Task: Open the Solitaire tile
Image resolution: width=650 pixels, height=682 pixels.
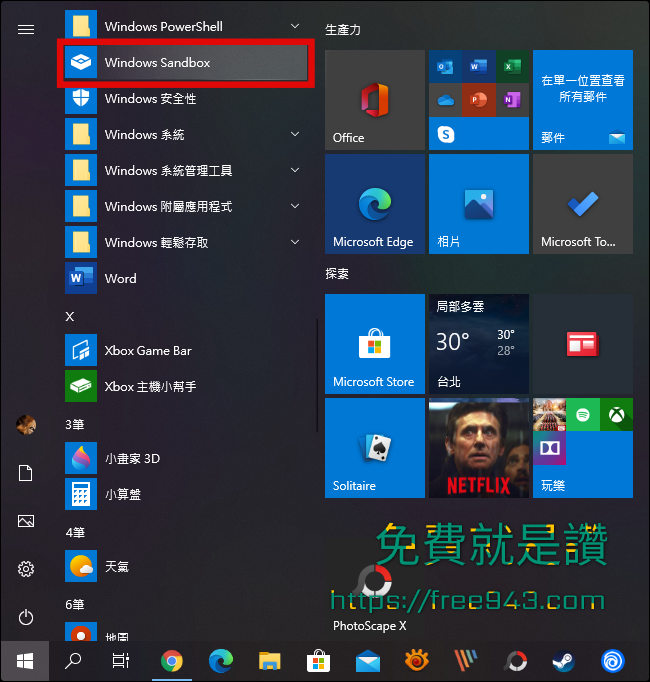Action: 375,448
